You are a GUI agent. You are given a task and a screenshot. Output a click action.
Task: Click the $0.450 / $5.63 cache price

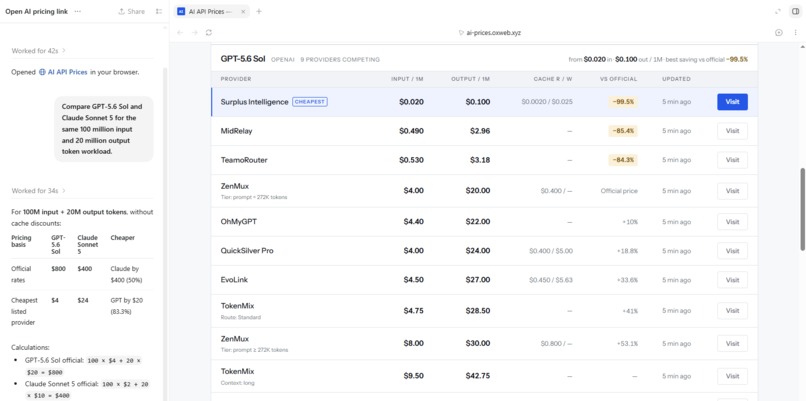pyautogui.click(x=551, y=280)
